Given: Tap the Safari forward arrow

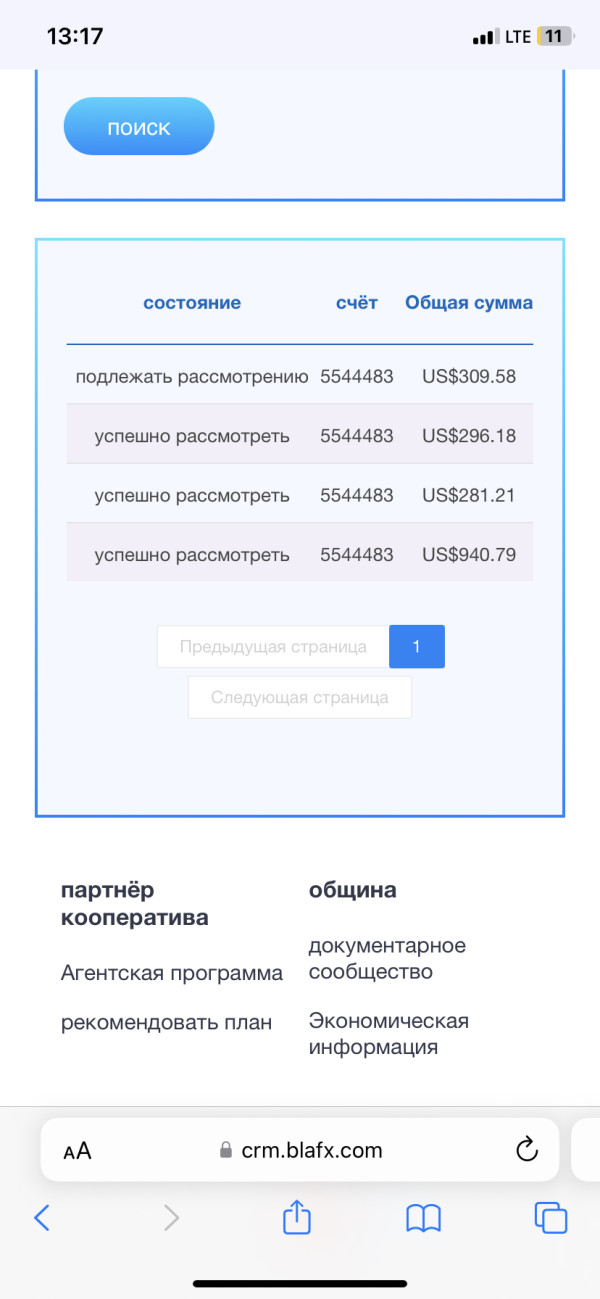Looking at the screenshot, I should click(x=171, y=1217).
